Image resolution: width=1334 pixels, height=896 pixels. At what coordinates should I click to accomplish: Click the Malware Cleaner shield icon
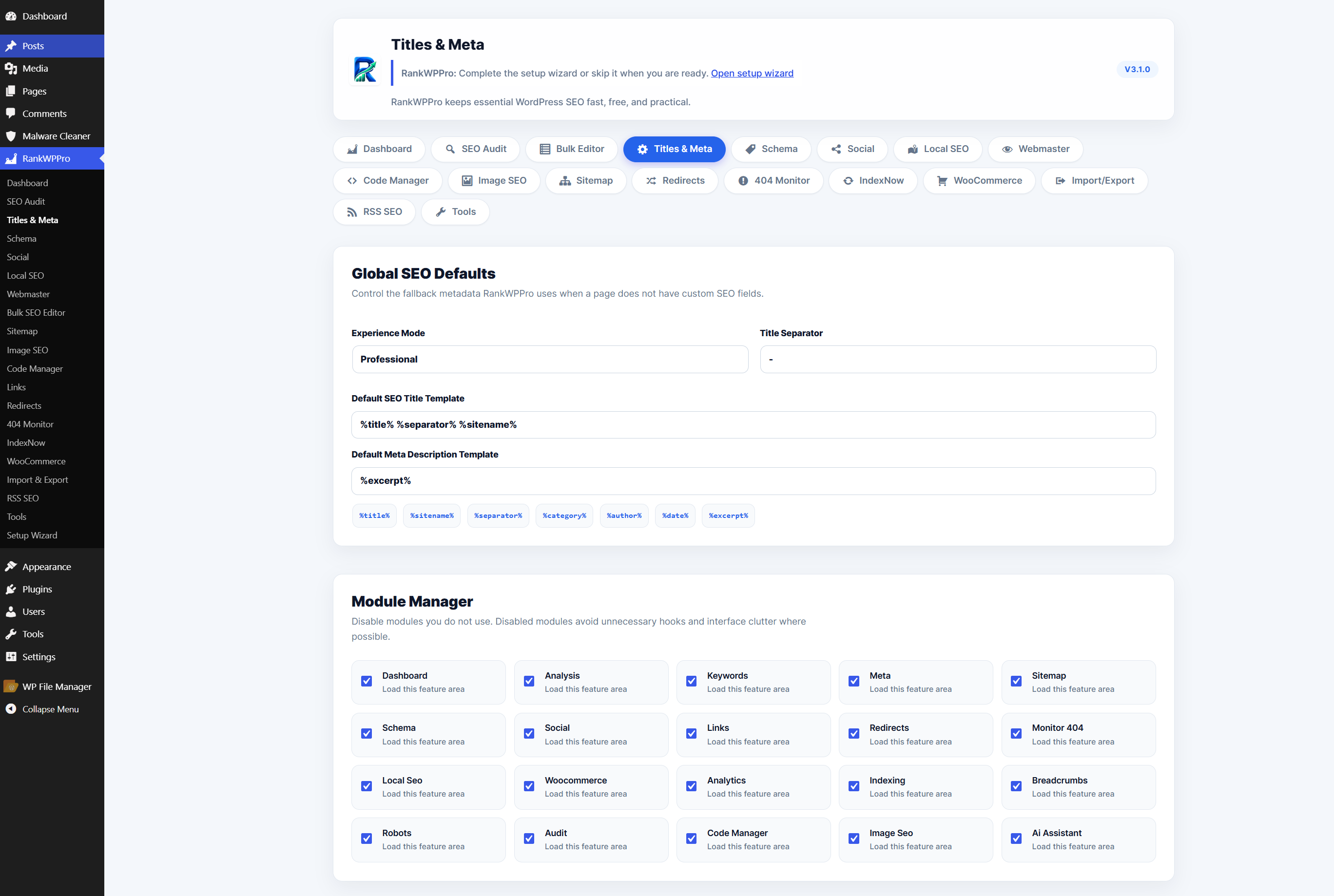point(11,136)
